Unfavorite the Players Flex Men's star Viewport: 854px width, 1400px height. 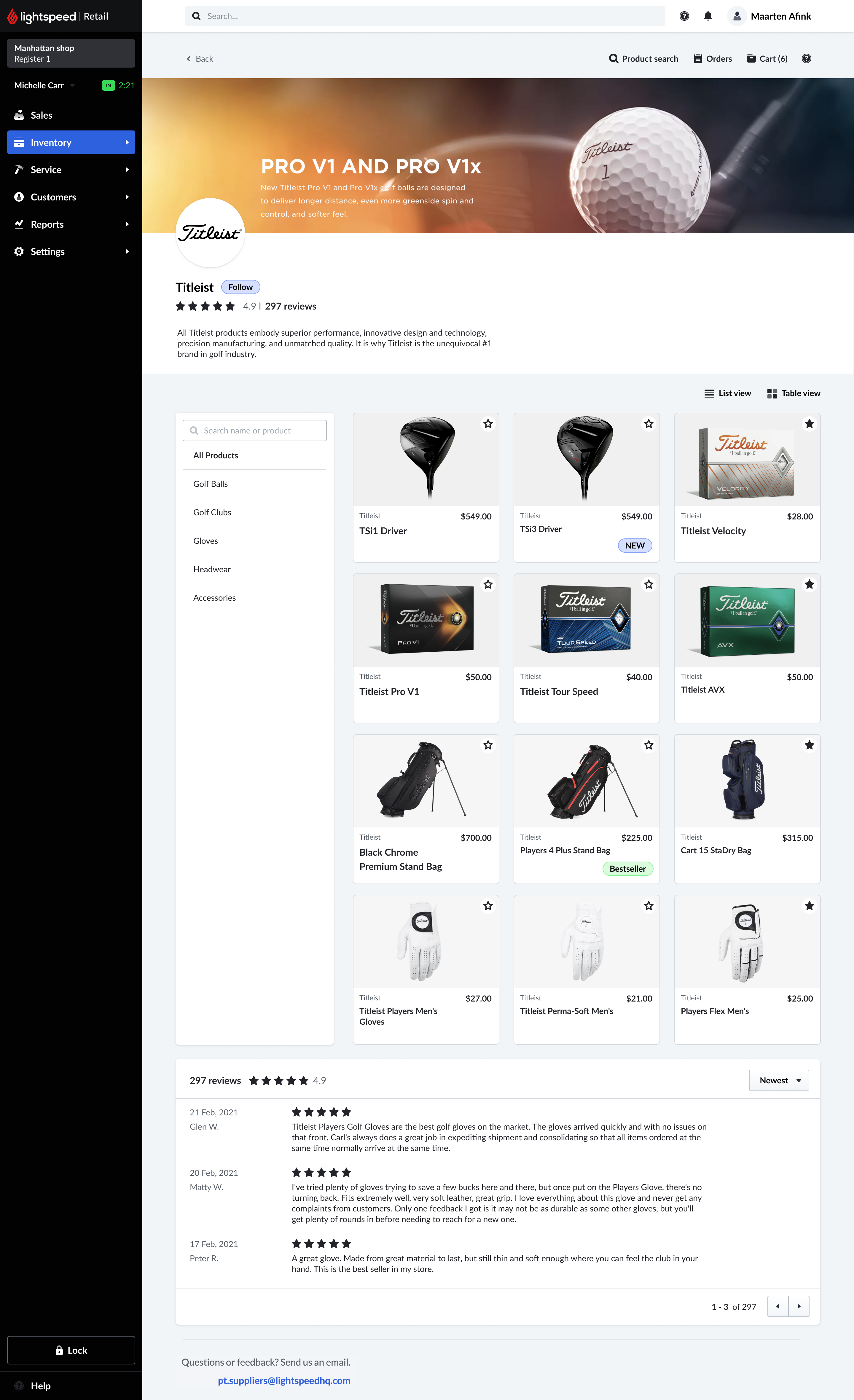pyautogui.click(x=810, y=906)
